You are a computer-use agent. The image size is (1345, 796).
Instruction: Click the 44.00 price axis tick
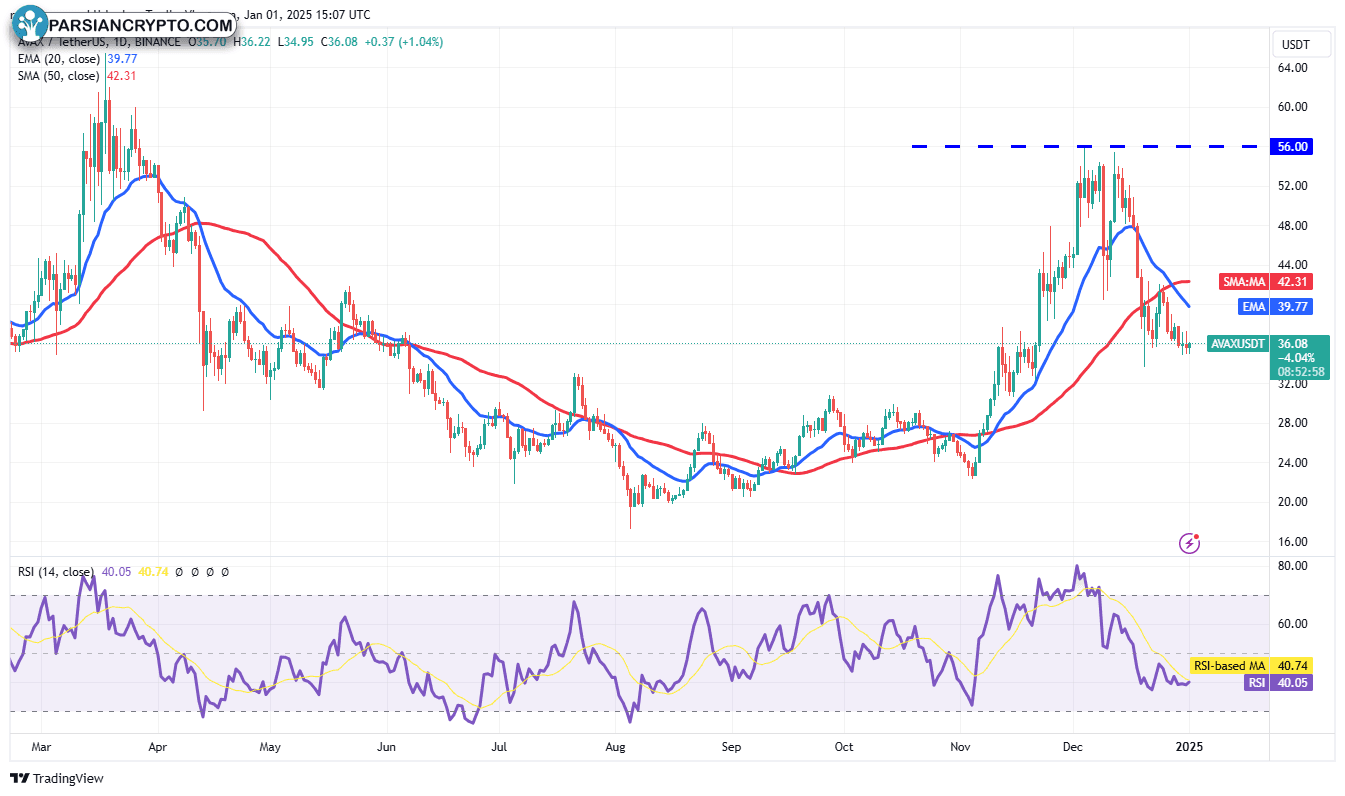(x=1294, y=265)
